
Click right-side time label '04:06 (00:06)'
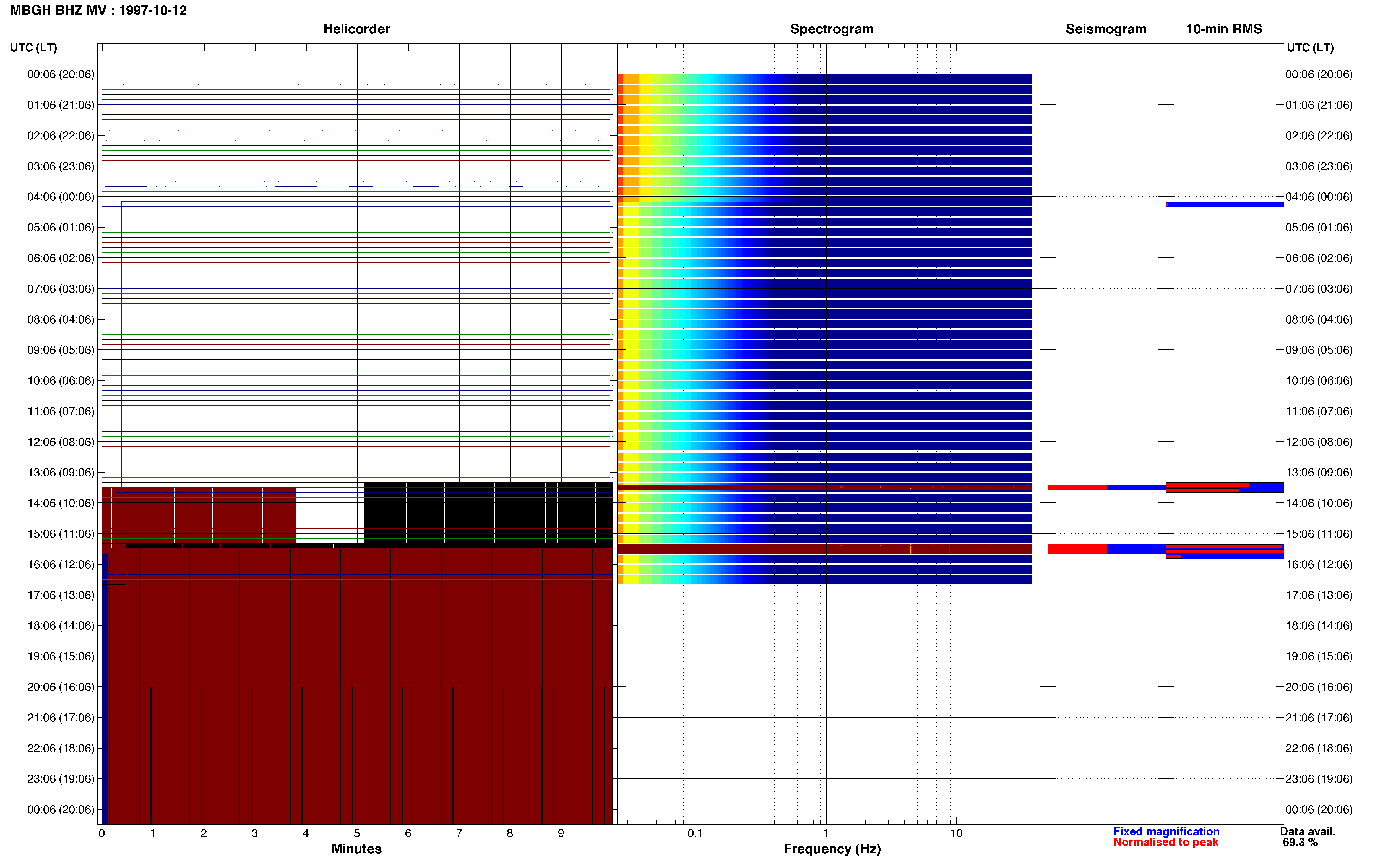1319,197
